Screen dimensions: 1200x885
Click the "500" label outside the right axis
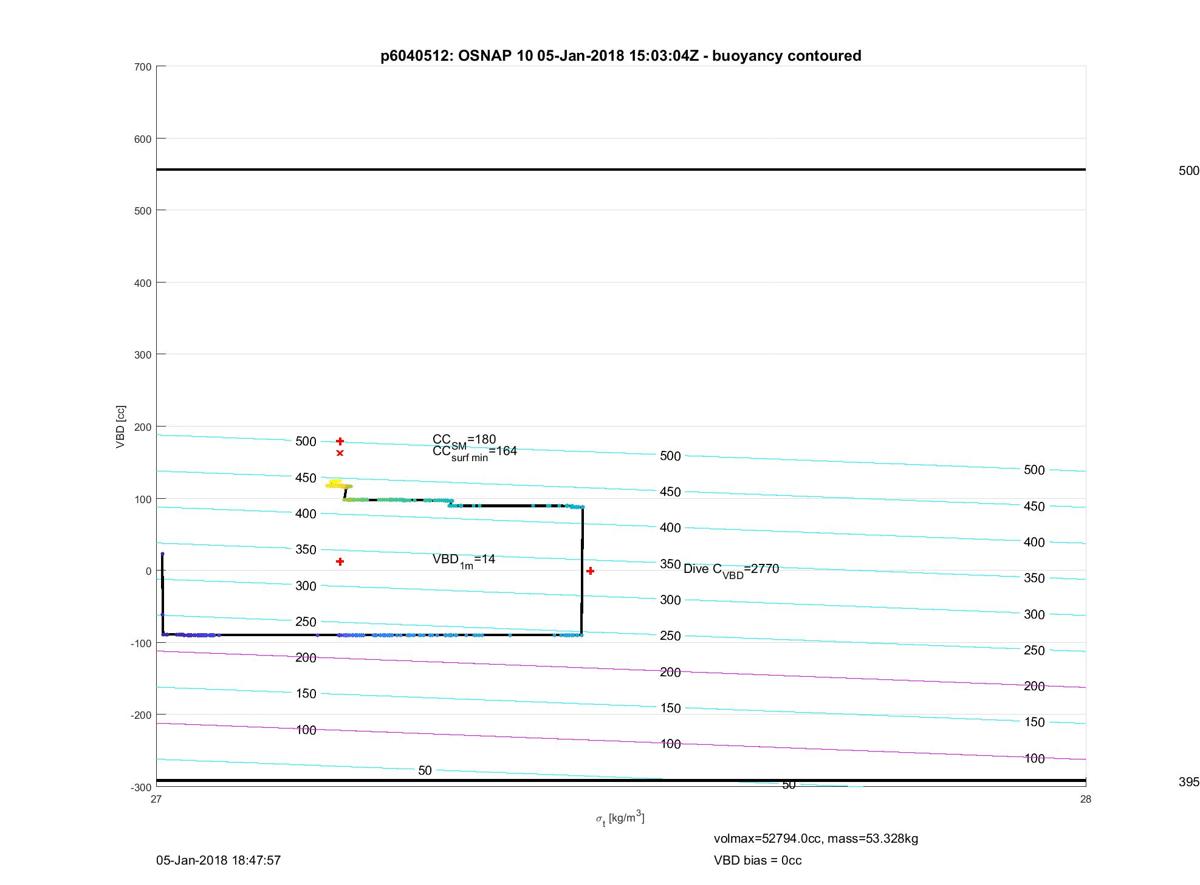[1189, 171]
